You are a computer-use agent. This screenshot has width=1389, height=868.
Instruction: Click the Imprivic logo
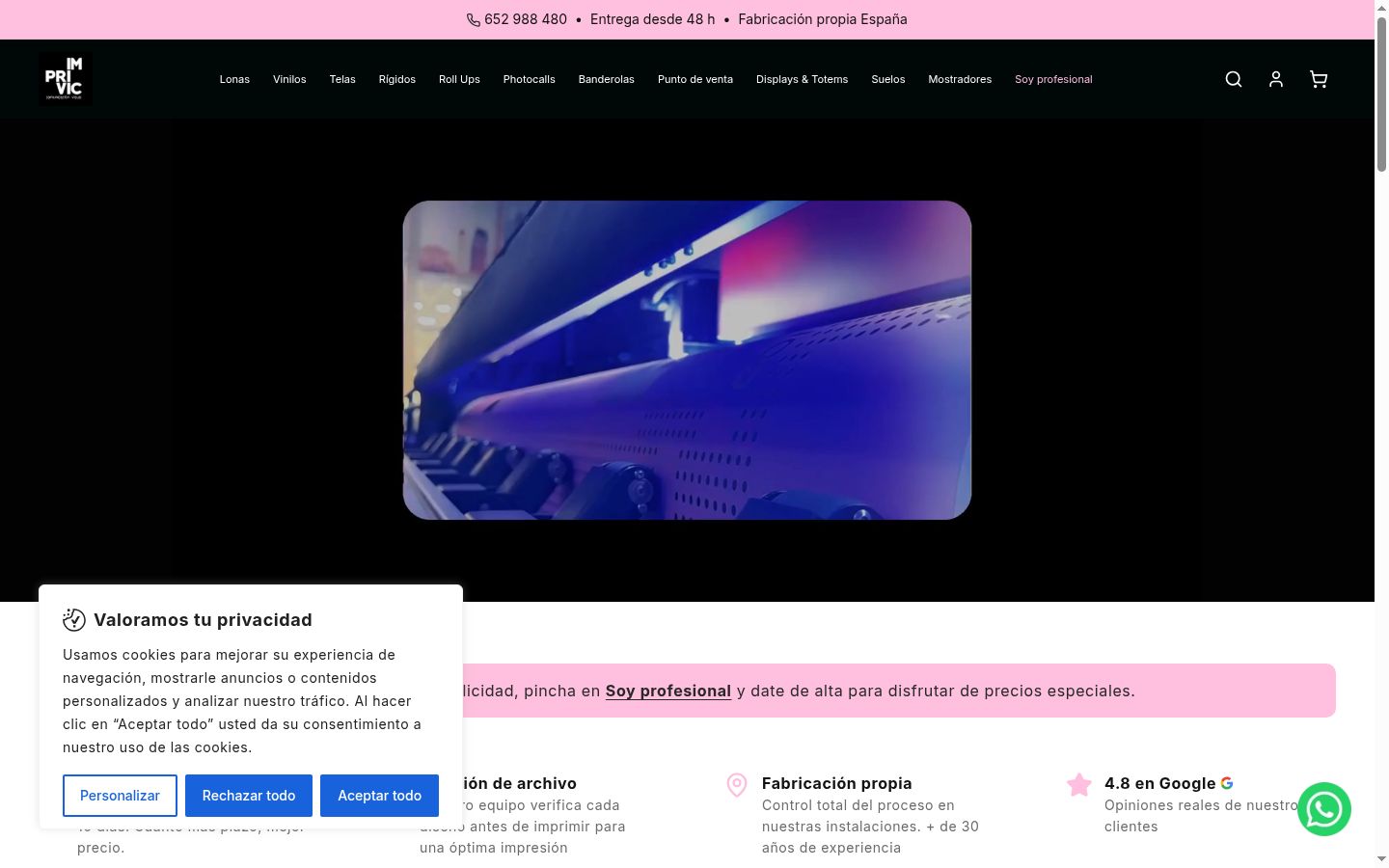[x=66, y=79]
